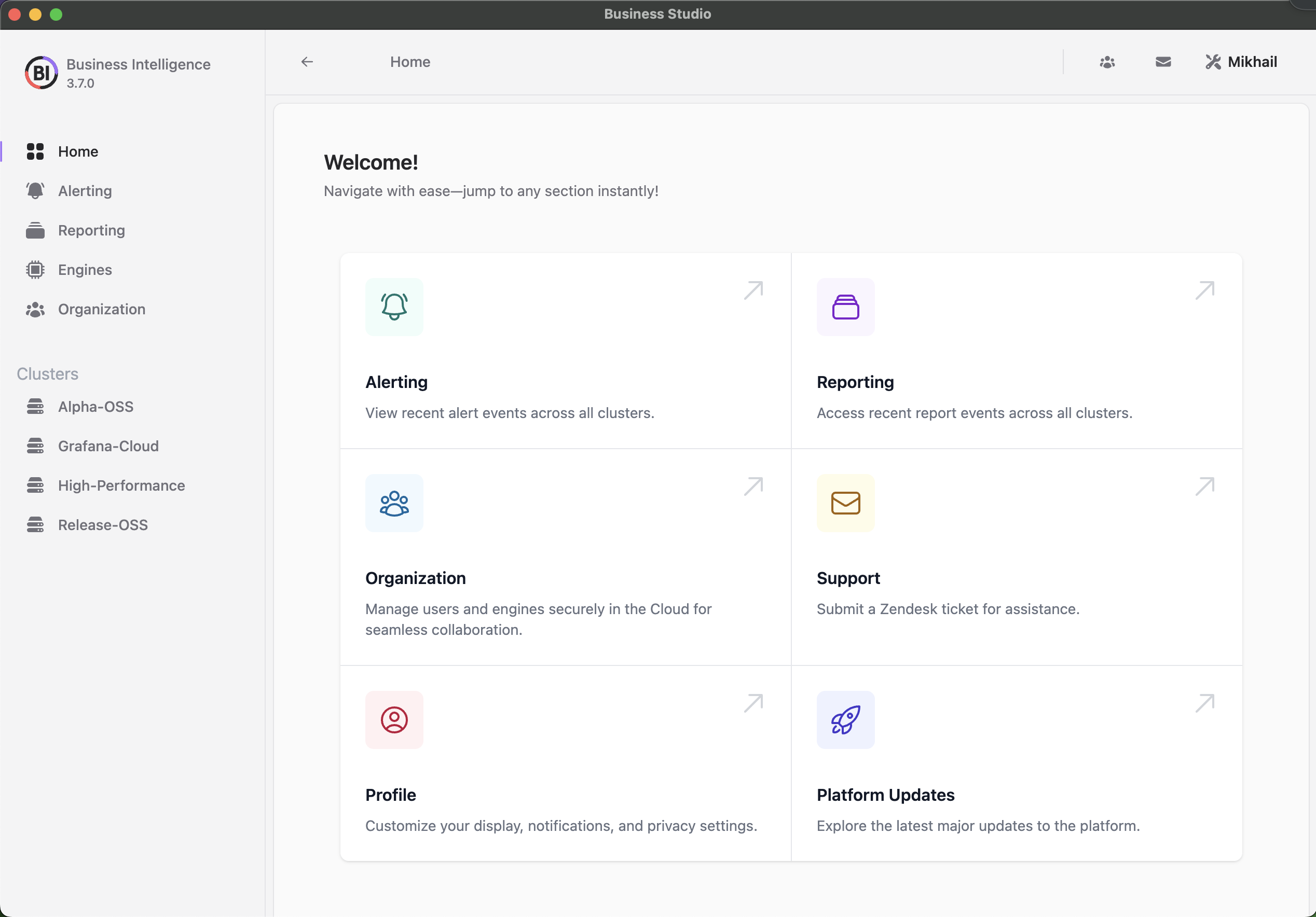This screenshot has height=917, width=1316.
Task: Click the arrow on the Alerting card
Action: tap(753, 290)
